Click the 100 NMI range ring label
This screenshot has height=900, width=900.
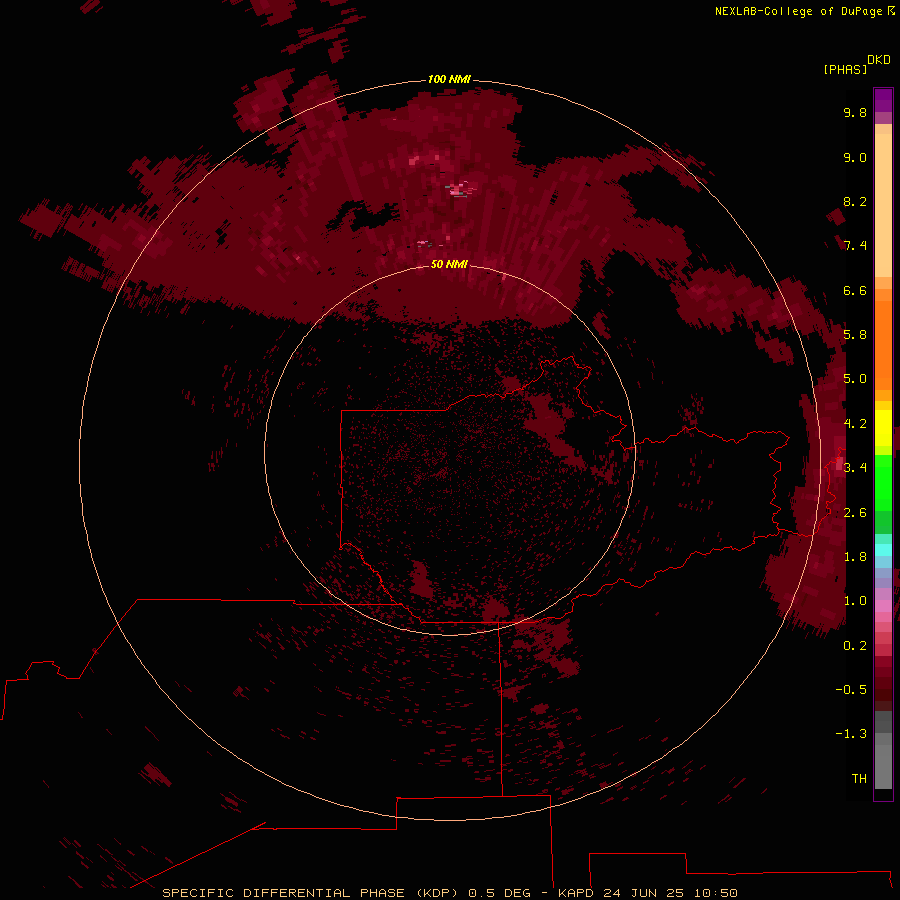tap(449, 79)
